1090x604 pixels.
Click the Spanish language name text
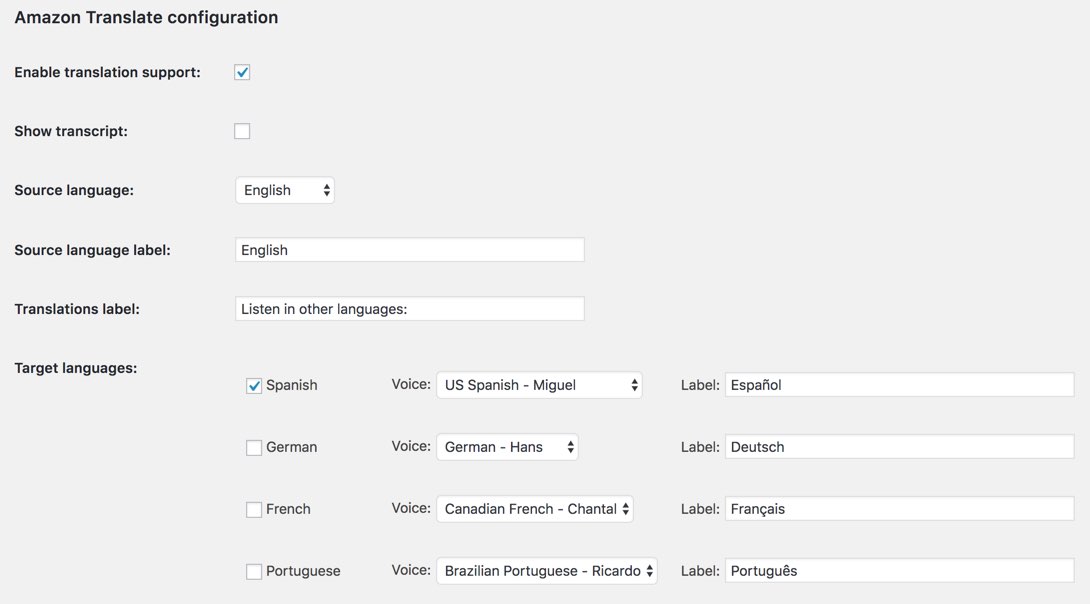291,386
